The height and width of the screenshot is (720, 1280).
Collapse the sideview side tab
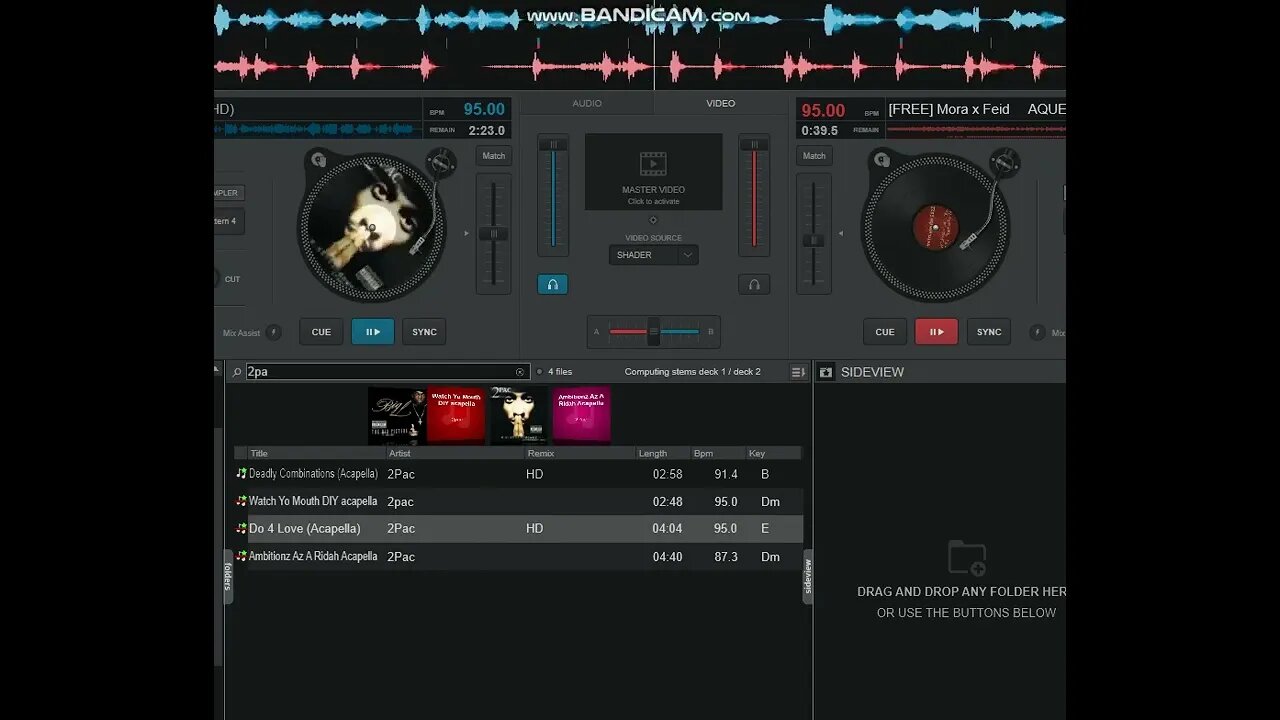808,576
